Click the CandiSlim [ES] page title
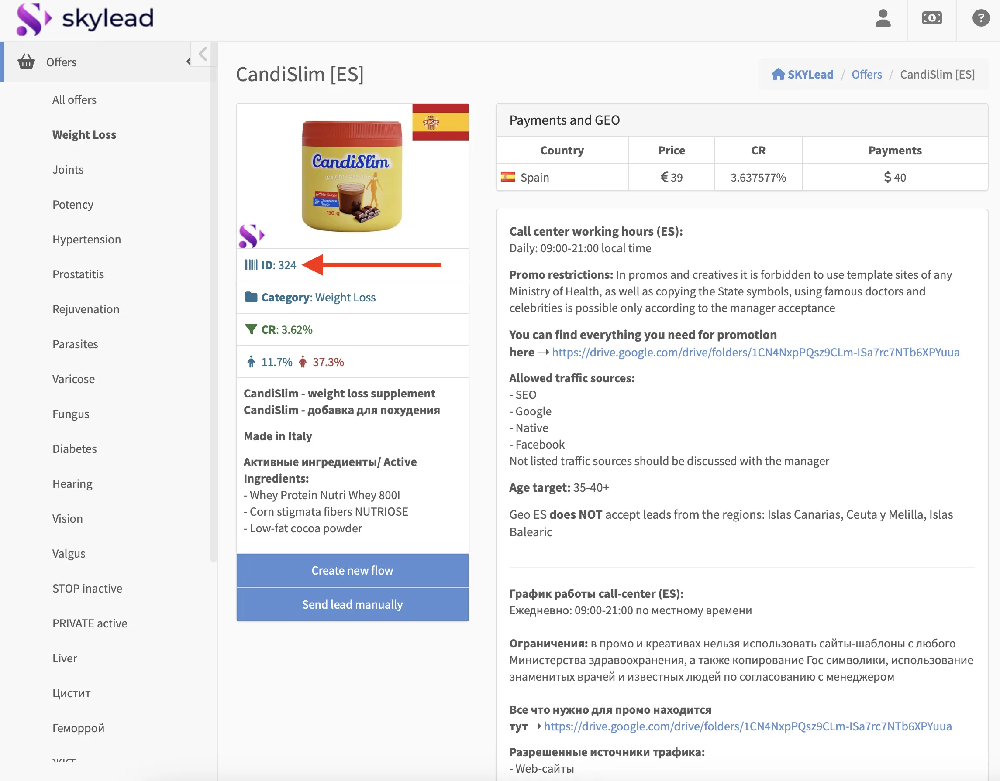The height and width of the screenshot is (781, 1000). (300, 75)
